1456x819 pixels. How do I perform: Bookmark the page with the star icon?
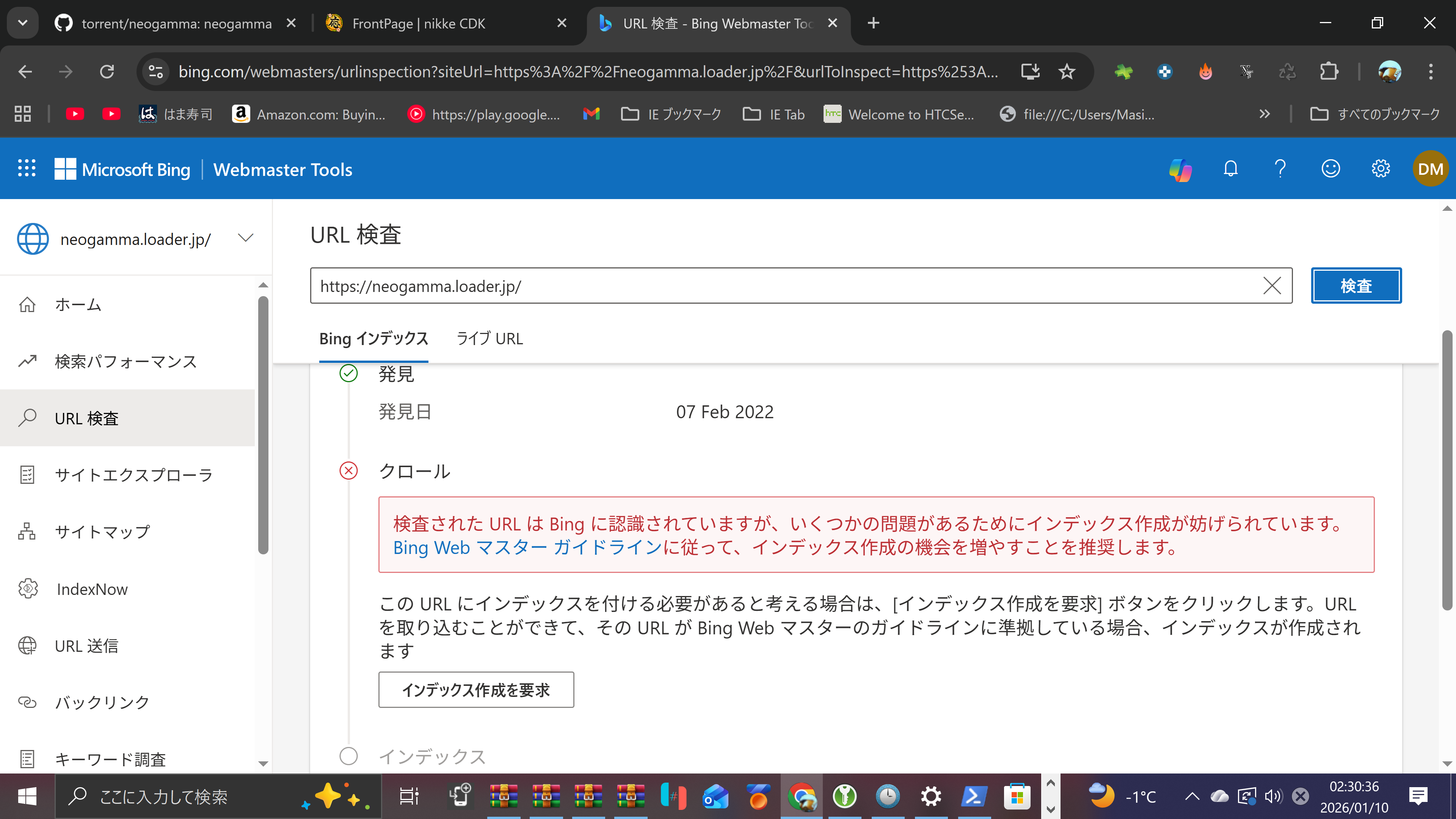[1067, 71]
